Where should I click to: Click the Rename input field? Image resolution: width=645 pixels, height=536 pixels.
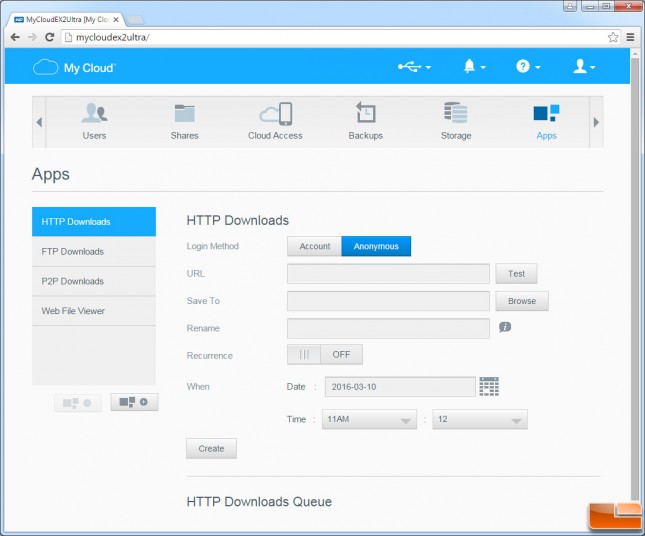pos(388,328)
